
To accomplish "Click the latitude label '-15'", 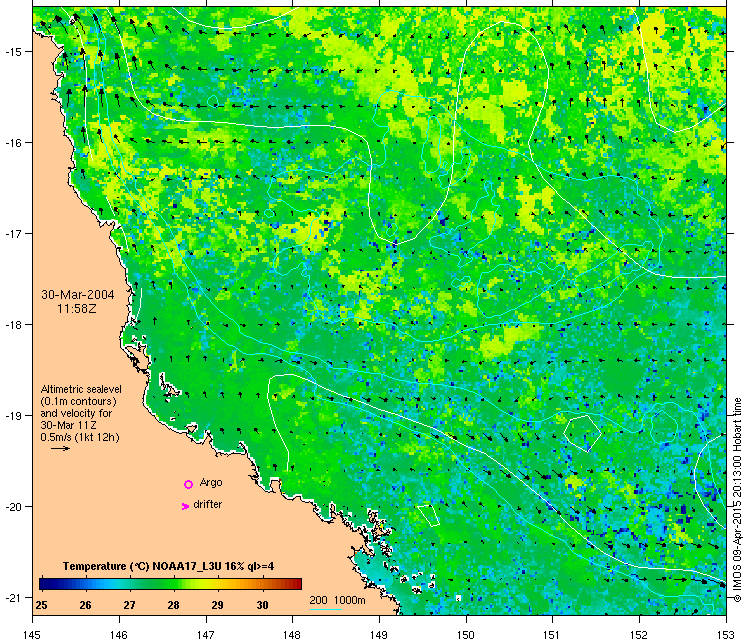I will [12, 51].
